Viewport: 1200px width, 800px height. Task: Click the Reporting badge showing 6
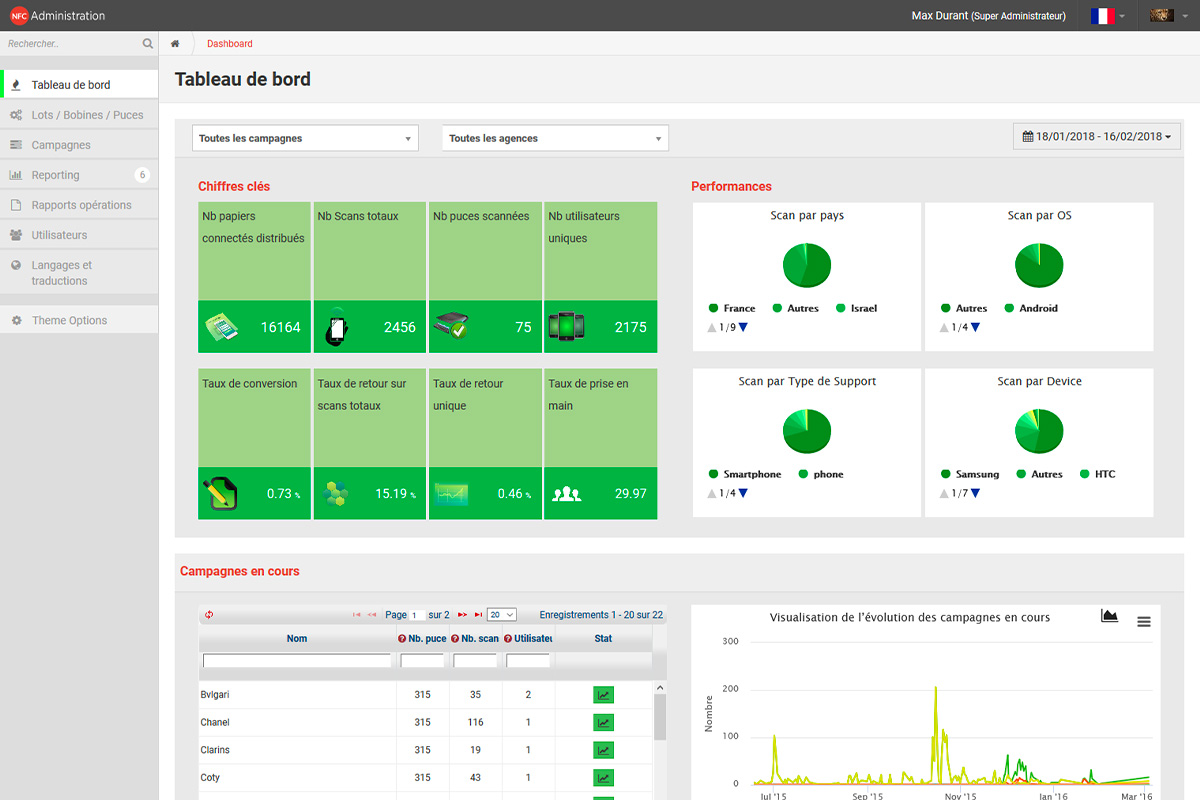(142, 175)
